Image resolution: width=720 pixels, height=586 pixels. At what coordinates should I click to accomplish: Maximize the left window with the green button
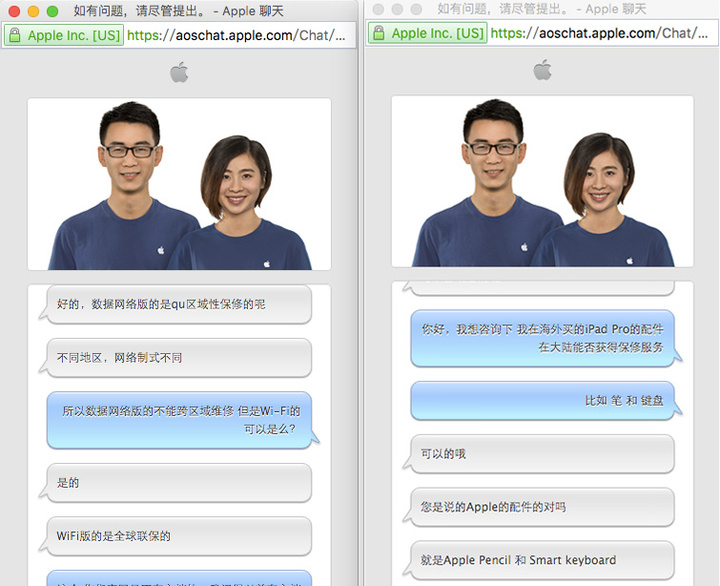tap(52, 11)
